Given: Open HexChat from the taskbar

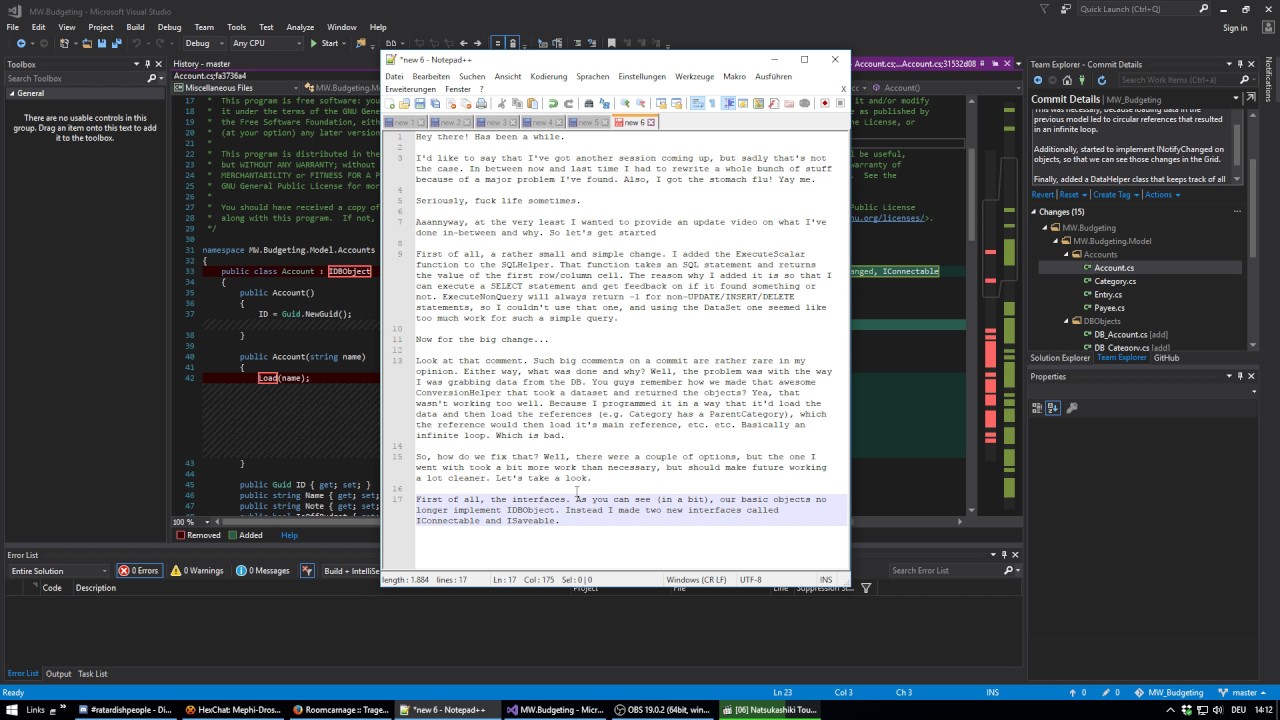Looking at the screenshot, I should pos(231,710).
